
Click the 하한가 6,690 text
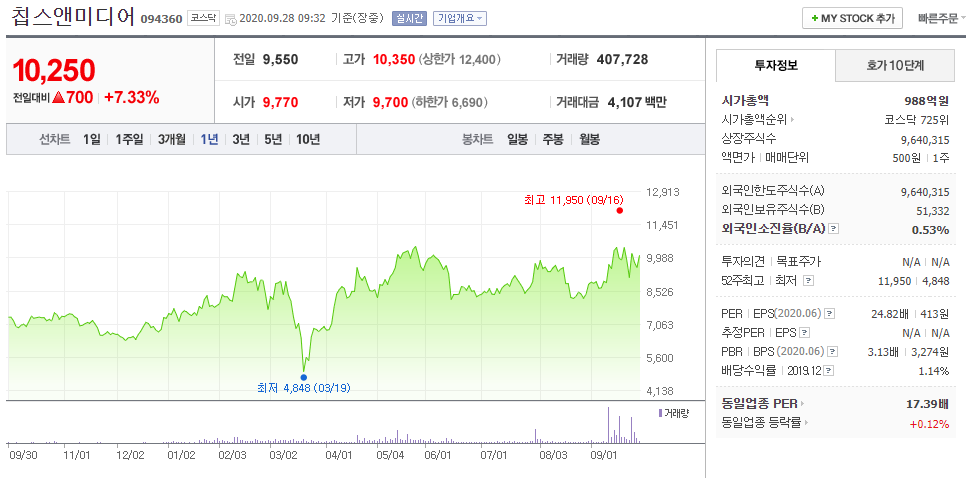(450, 102)
